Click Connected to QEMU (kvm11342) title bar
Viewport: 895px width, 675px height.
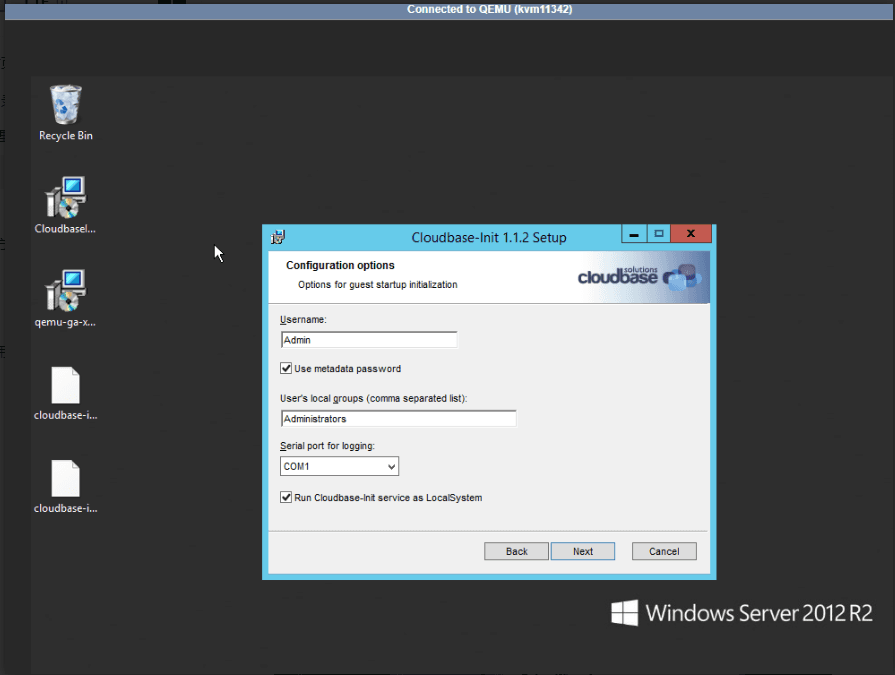tap(449, 10)
